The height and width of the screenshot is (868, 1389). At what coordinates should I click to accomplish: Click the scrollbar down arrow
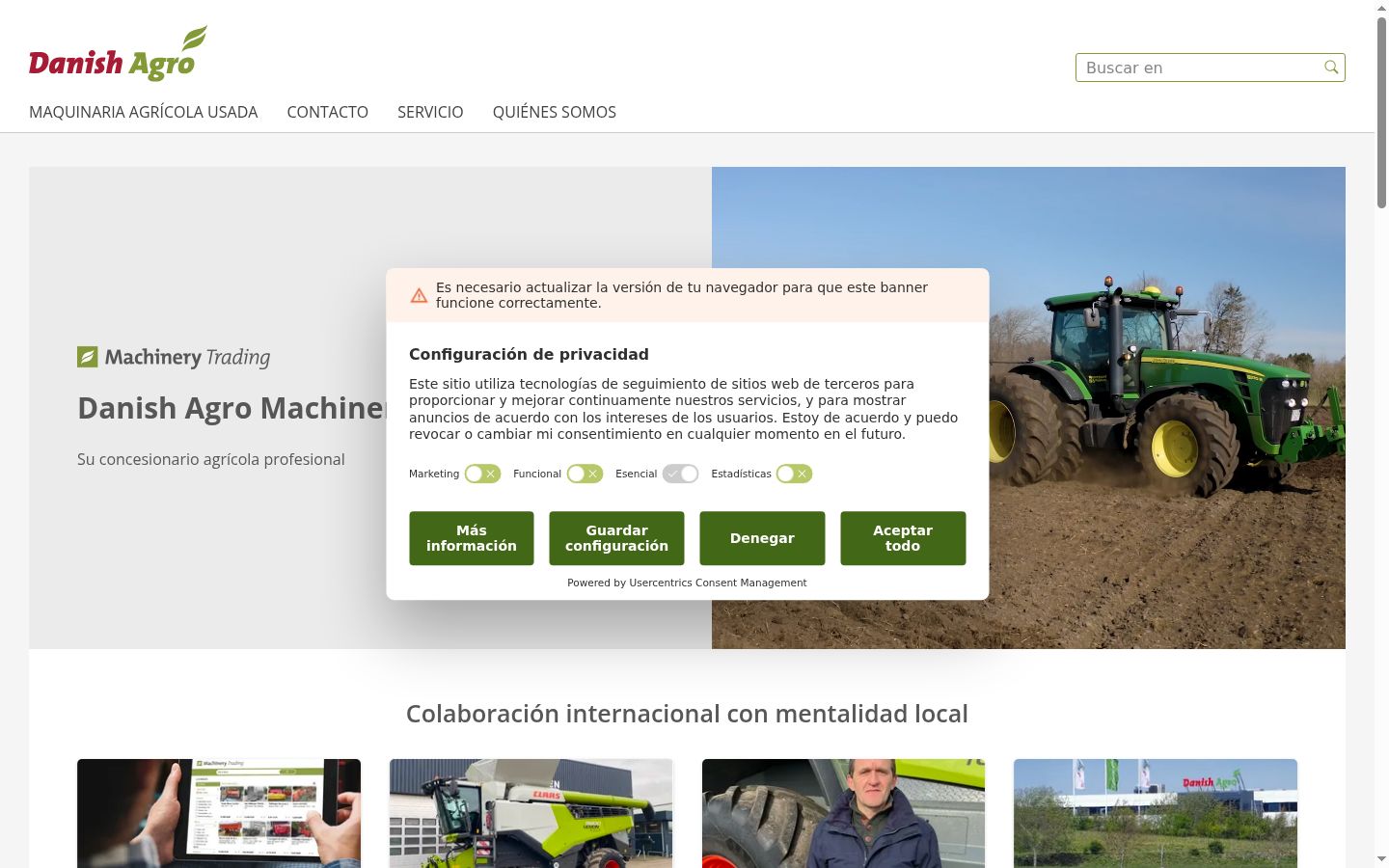click(1381, 859)
